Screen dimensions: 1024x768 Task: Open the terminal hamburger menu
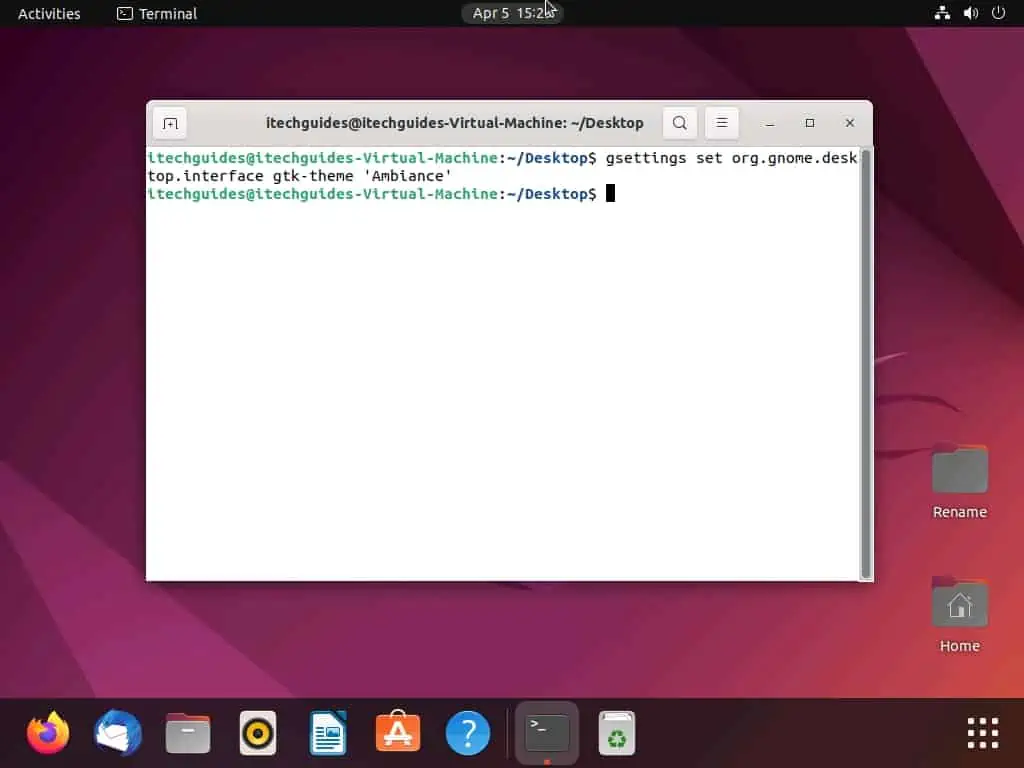(721, 122)
